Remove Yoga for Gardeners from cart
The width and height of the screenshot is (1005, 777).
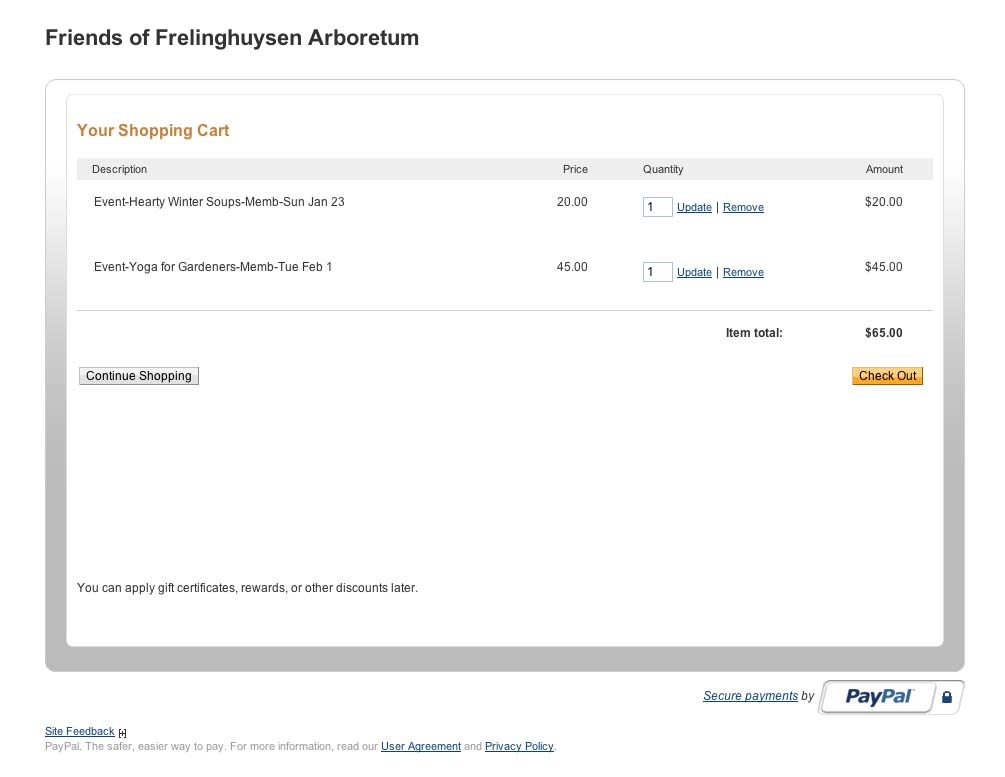click(743, 272)
